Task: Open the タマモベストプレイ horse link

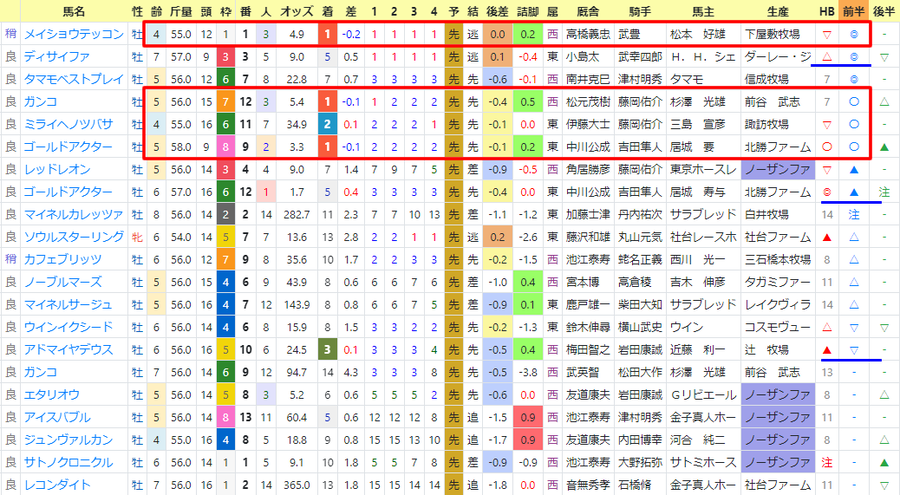Action: click(74, 79)
